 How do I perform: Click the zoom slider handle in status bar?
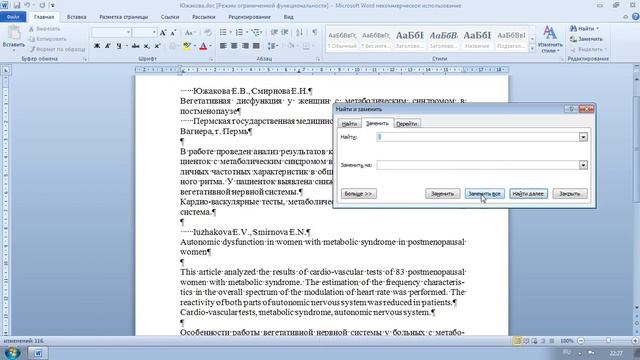click(x=608, y=340)
